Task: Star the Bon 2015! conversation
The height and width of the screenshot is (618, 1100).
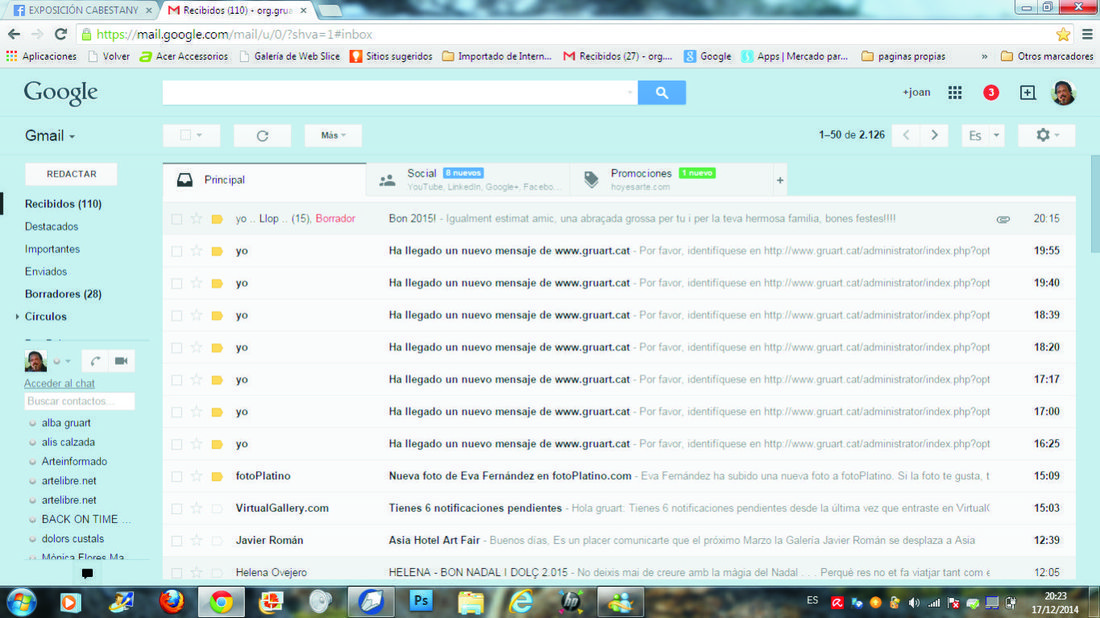Action: [196, 219]
